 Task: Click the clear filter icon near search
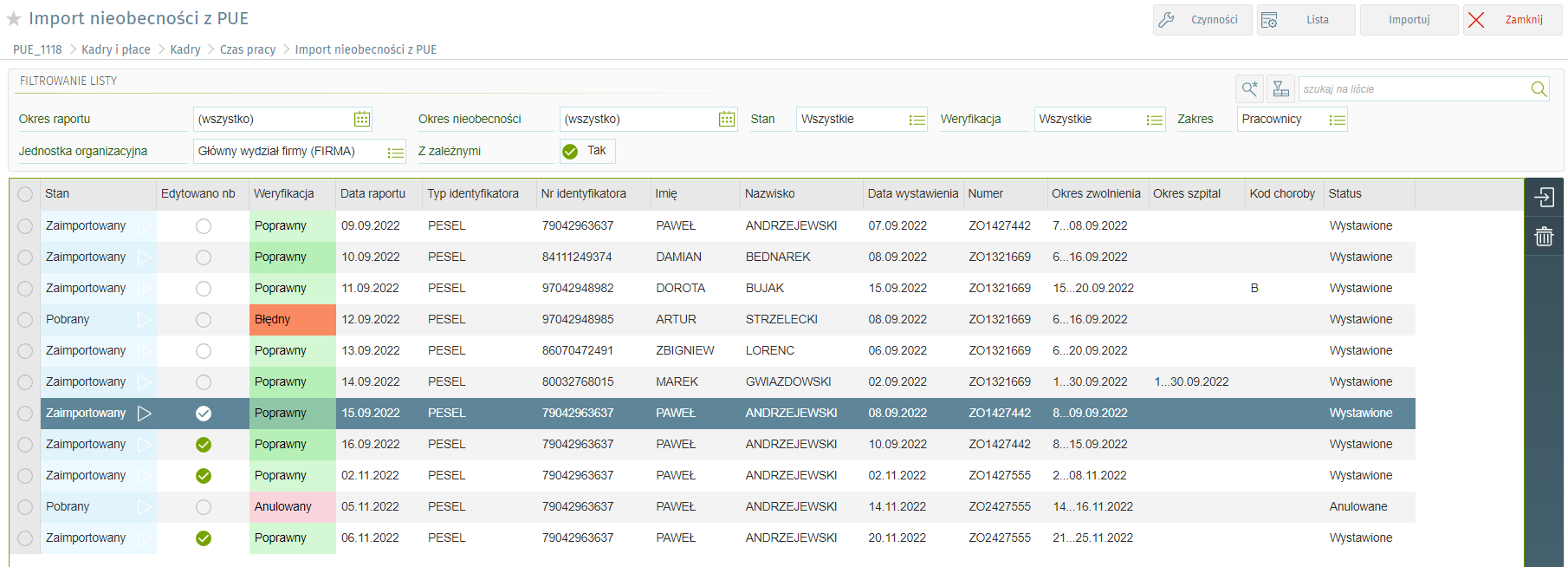click(1280, 89)
